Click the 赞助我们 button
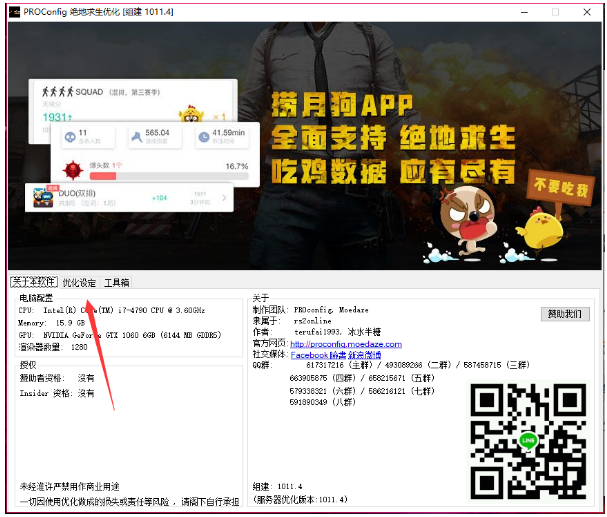 pyautogui.click(x=565, y=314)
